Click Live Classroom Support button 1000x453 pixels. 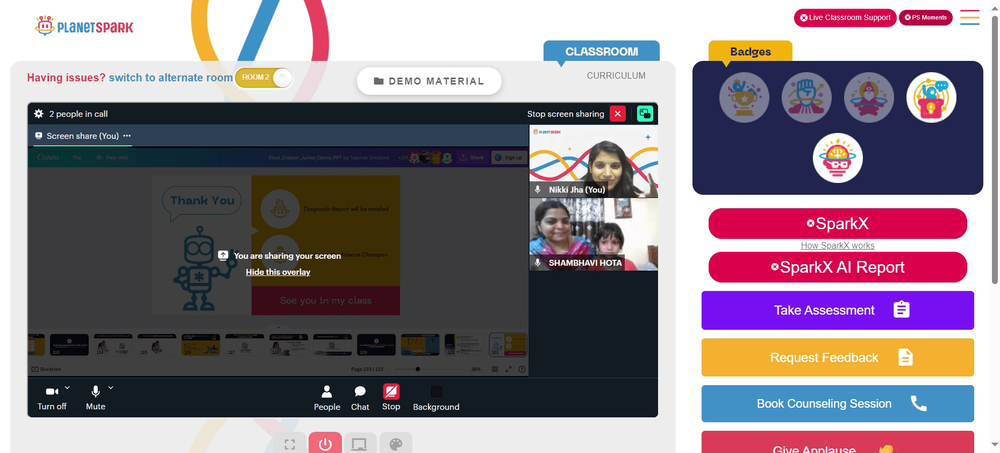coord(845,18)
